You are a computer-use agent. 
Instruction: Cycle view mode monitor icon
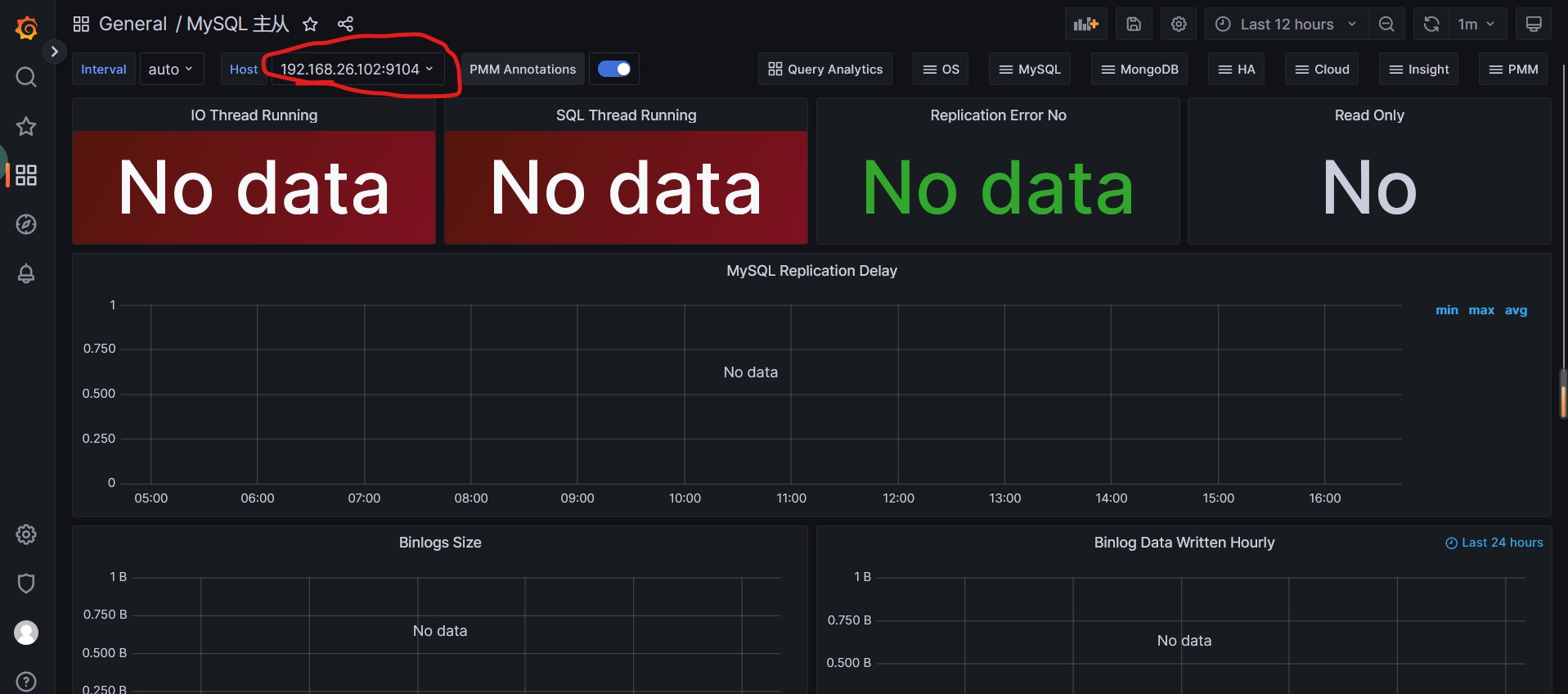click(x=1534, y=24)
